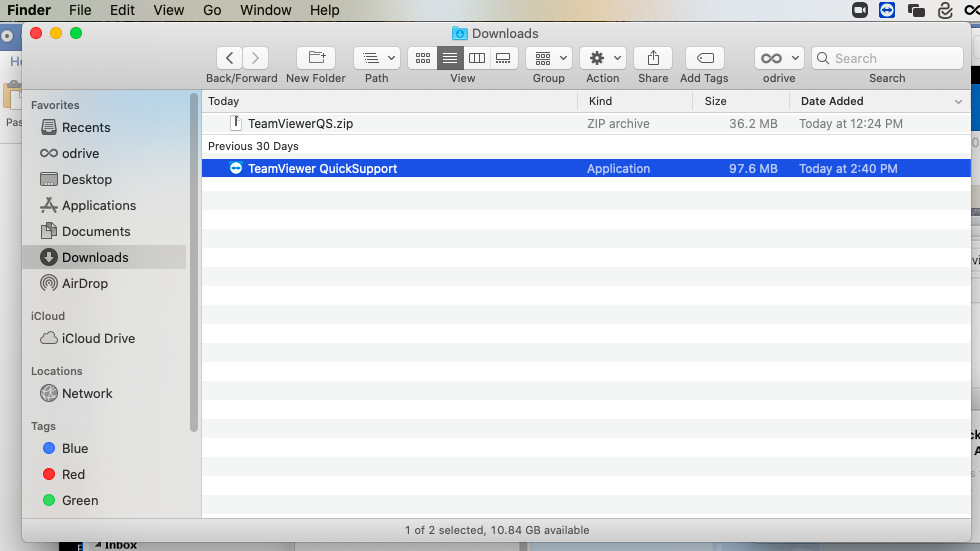The height and width of the screenshot is (551, 980).
Task: Click the 97.6 MB size value
Action: tap(753, 169)
